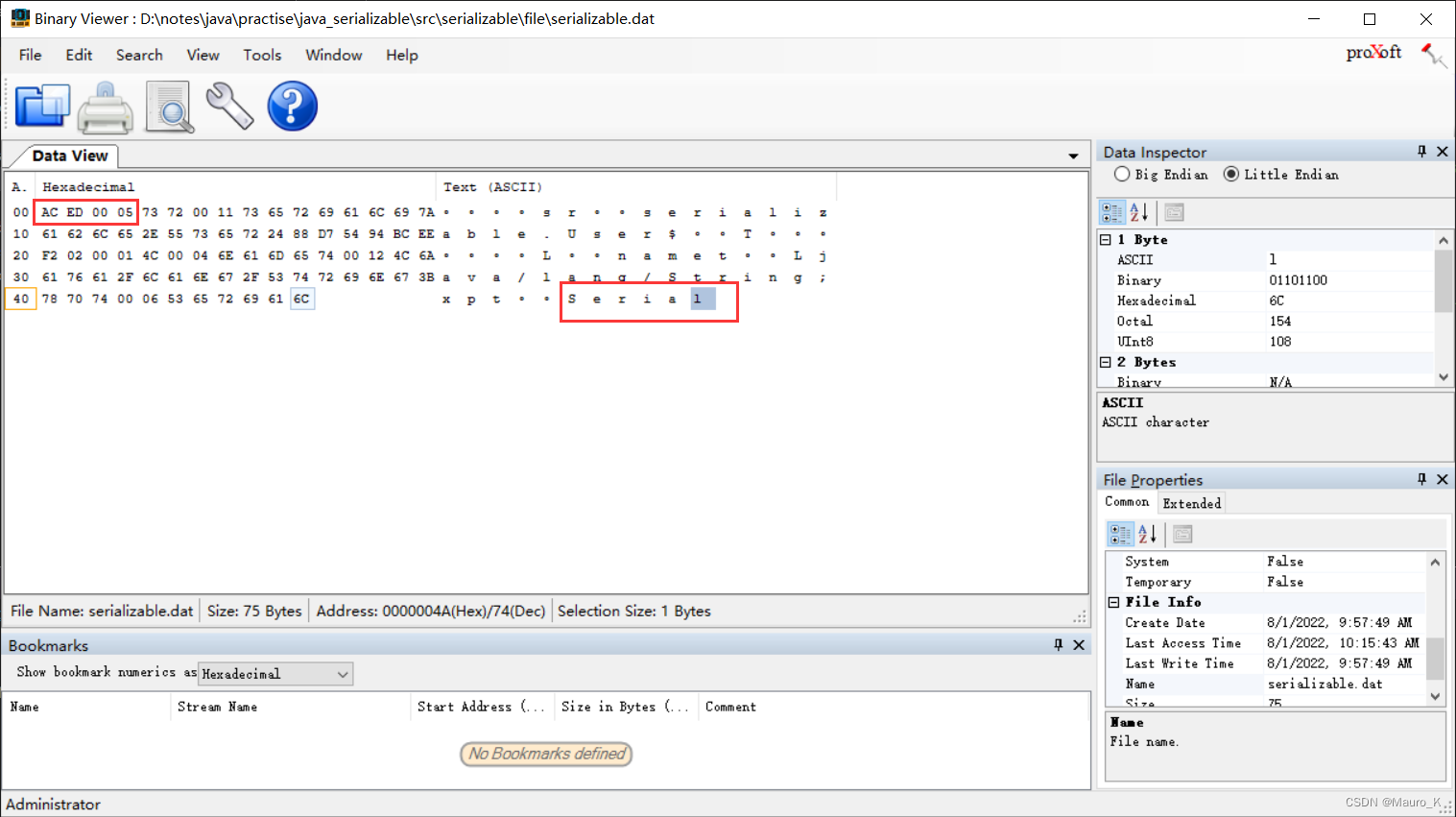
Task: Open Settings via wrench toolbar icon
Action: pyautogui.click(x=229, y=106)
